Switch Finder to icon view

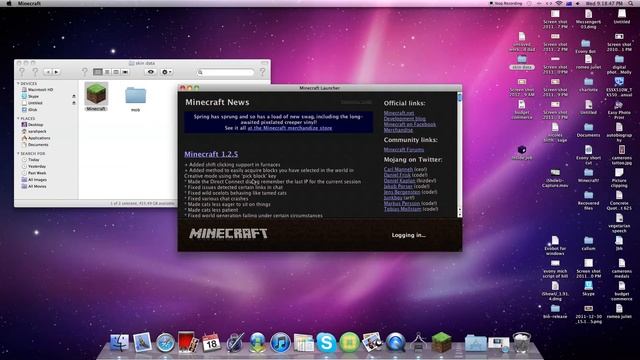98,72
